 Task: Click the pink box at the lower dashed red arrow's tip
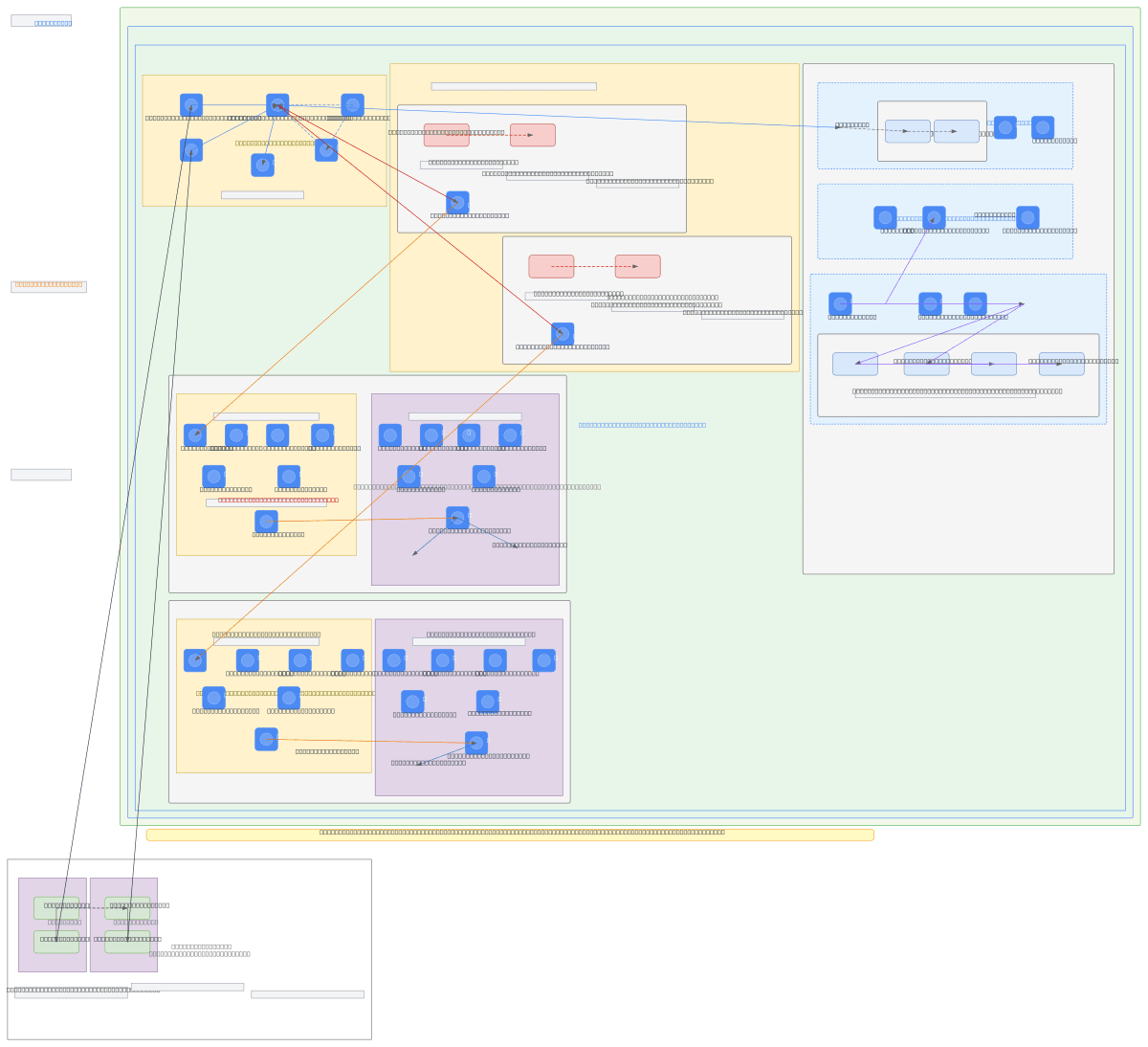[637, 266]
